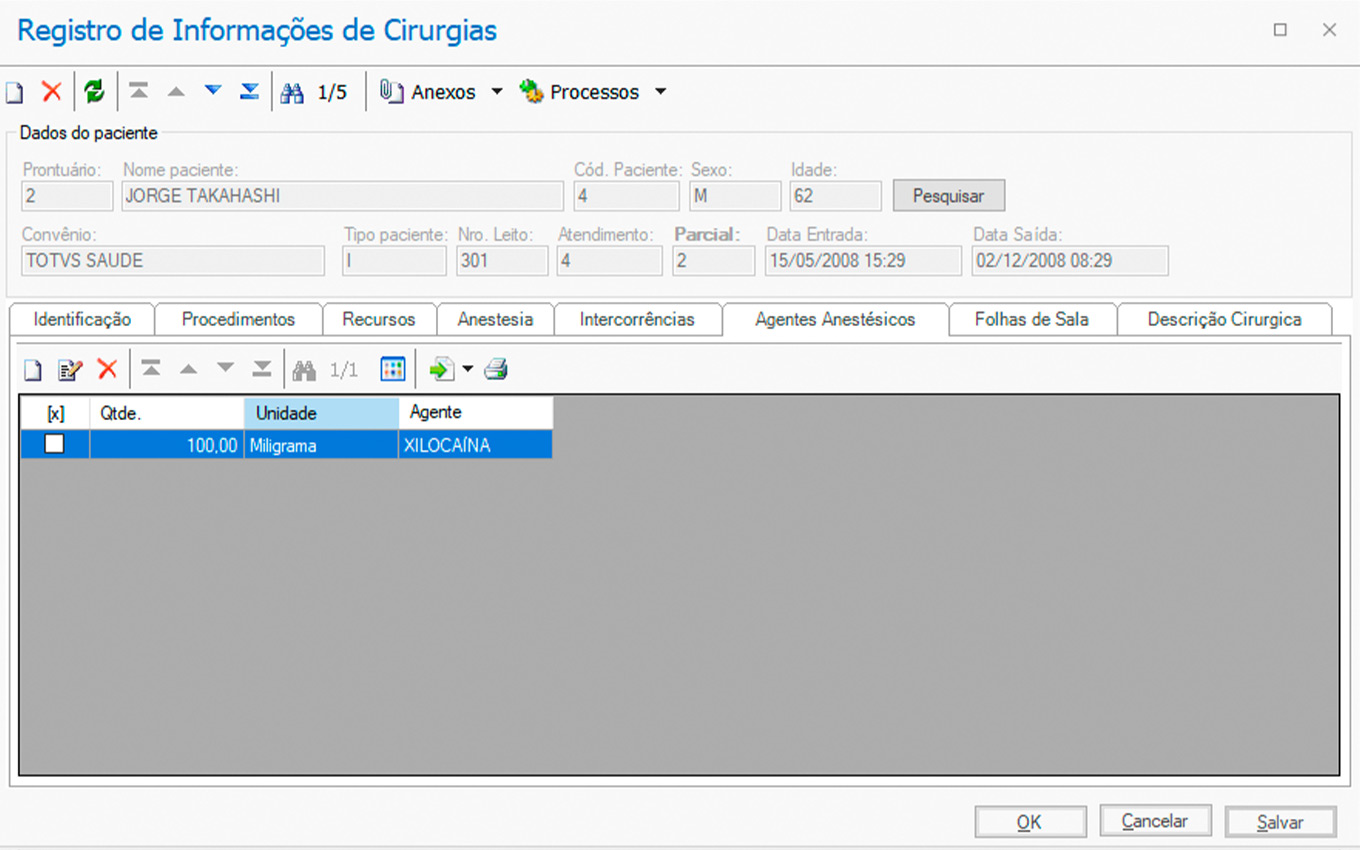
Task: Click the Salvar button
Action: tap(1280, 822)
